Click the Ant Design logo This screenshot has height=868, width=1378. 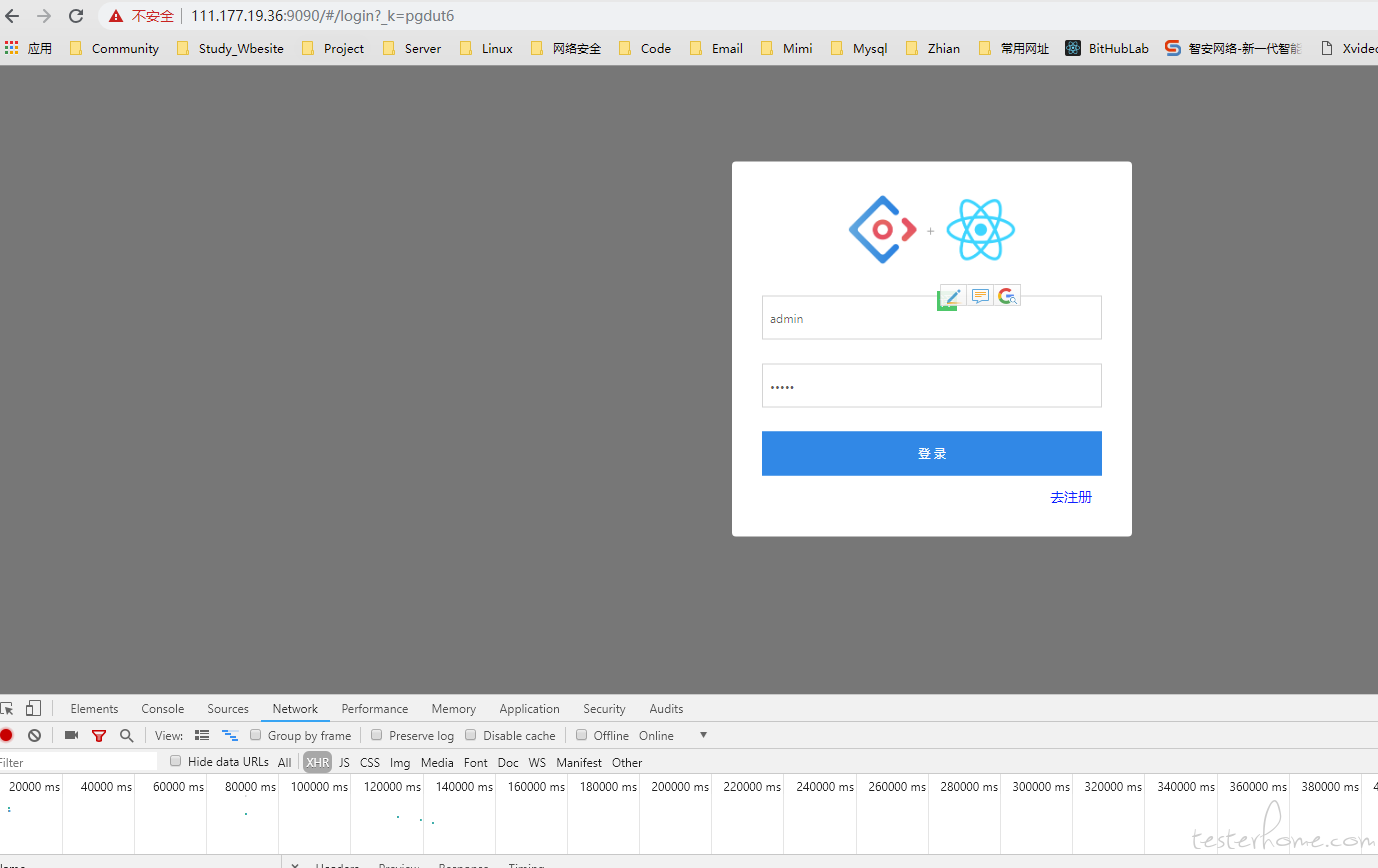(x=882, y=230)
